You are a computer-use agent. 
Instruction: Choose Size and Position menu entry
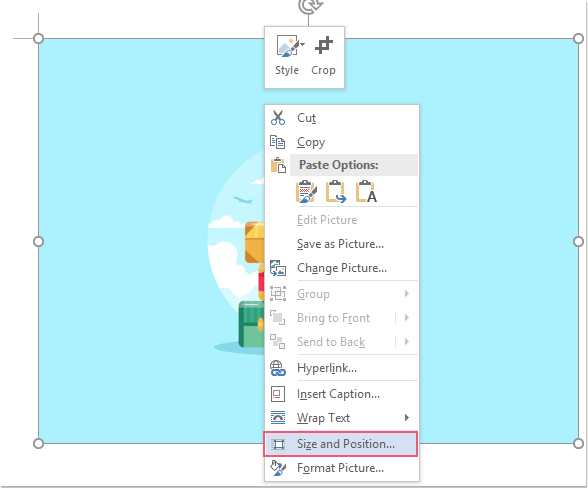point(340,444)
